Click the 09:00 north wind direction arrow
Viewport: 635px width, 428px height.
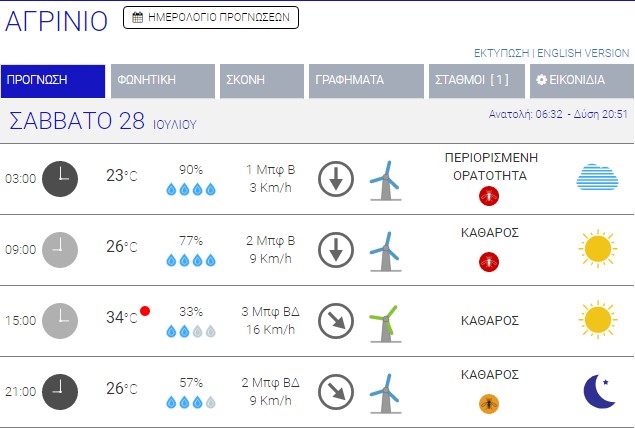coord(336,249)
